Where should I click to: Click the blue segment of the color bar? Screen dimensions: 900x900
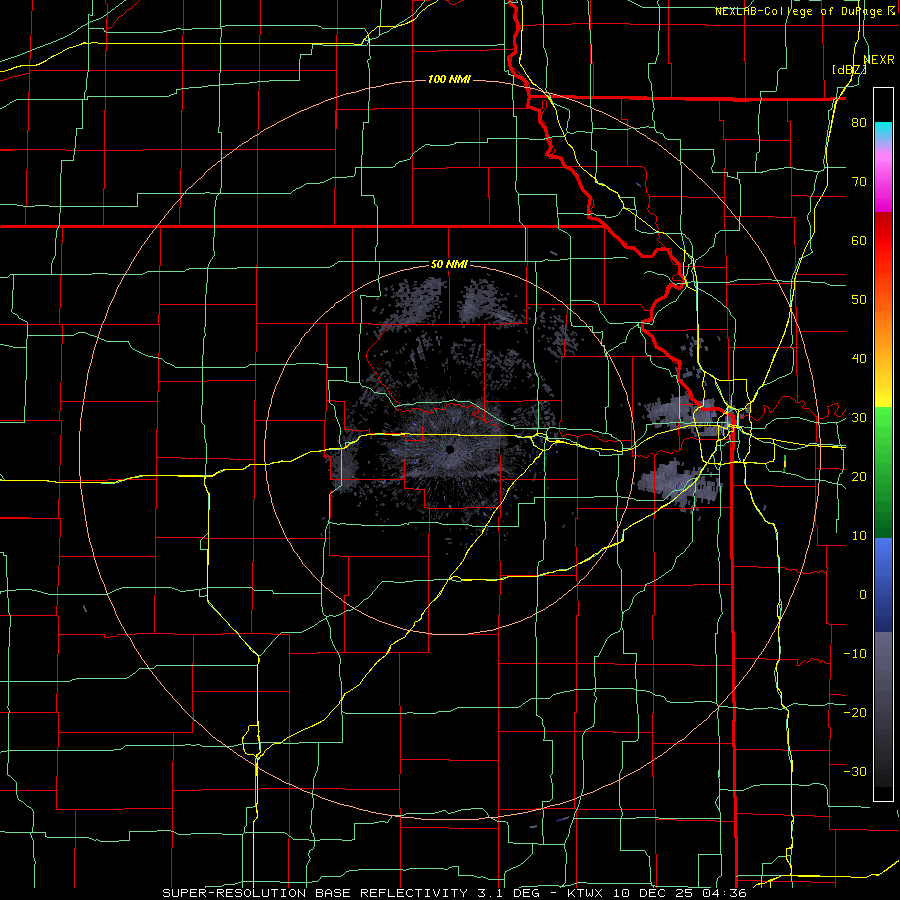883,585
